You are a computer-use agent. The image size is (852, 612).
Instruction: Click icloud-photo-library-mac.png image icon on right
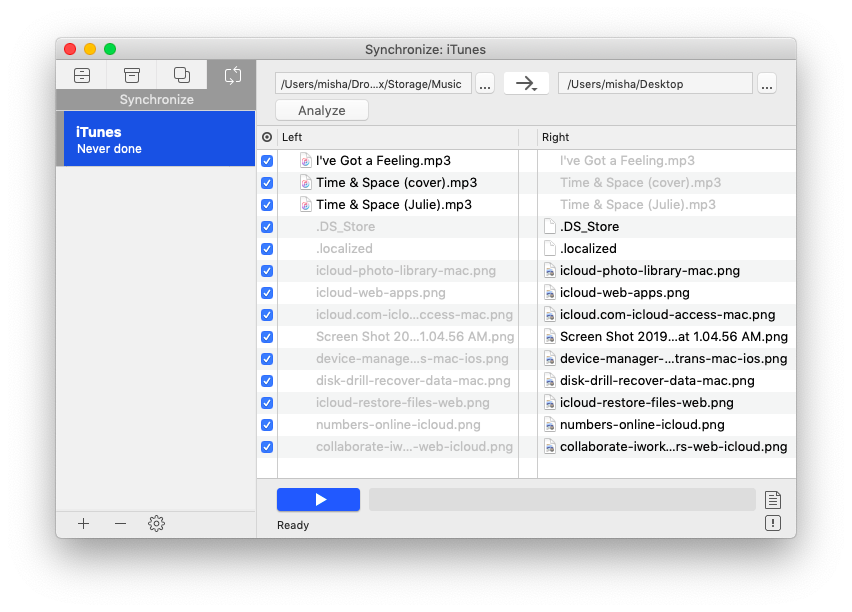[550, 271]
